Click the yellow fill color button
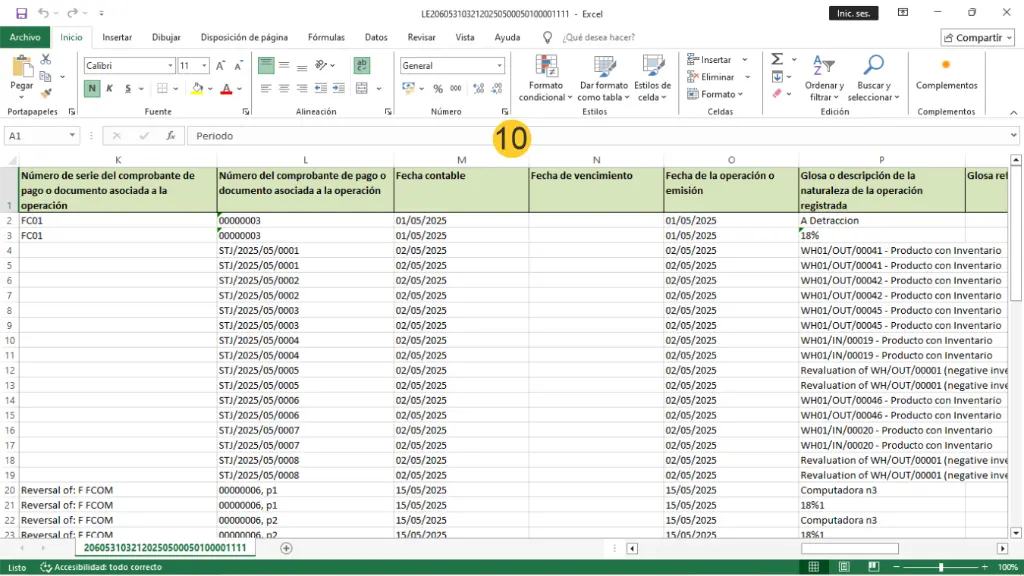The height and width of the screenshot is (576, 1024). point(197,89)
